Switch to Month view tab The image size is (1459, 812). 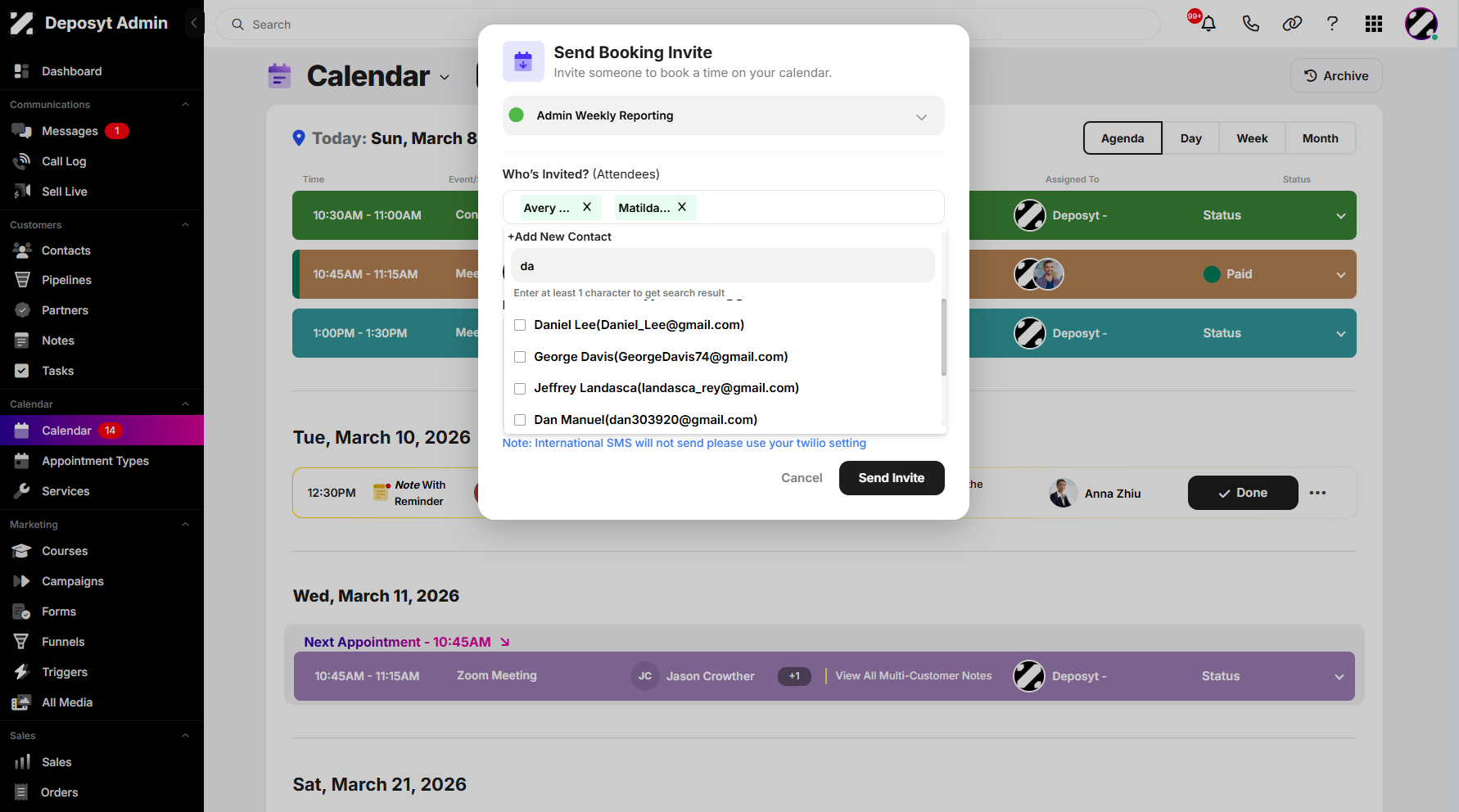1320,138
